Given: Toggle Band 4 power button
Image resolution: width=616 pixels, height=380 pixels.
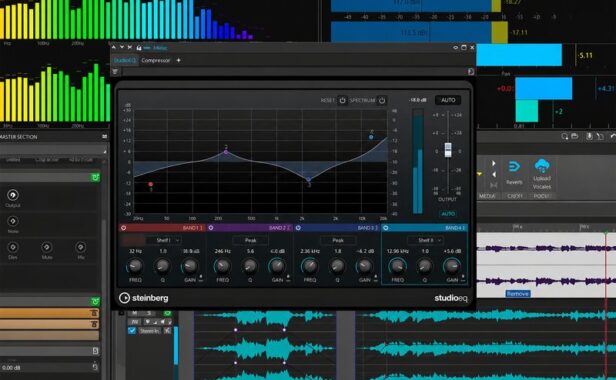Looking at the screenshot, I should click(x=386, y=228).
